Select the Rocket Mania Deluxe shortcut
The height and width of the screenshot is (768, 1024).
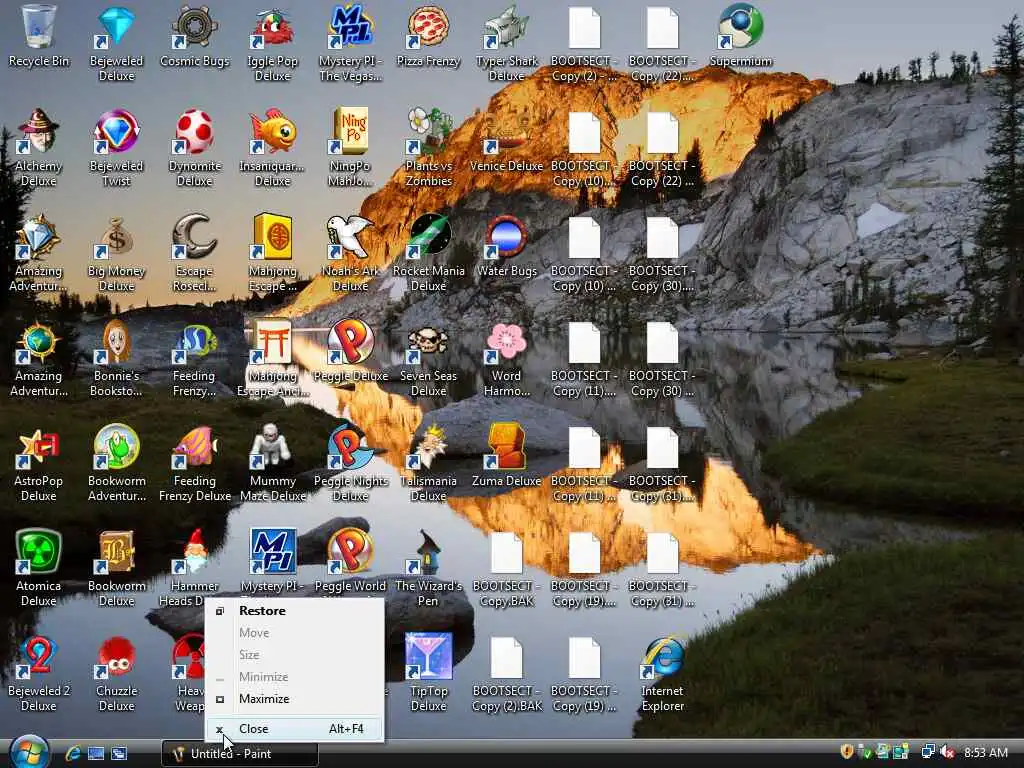[428, 253]
